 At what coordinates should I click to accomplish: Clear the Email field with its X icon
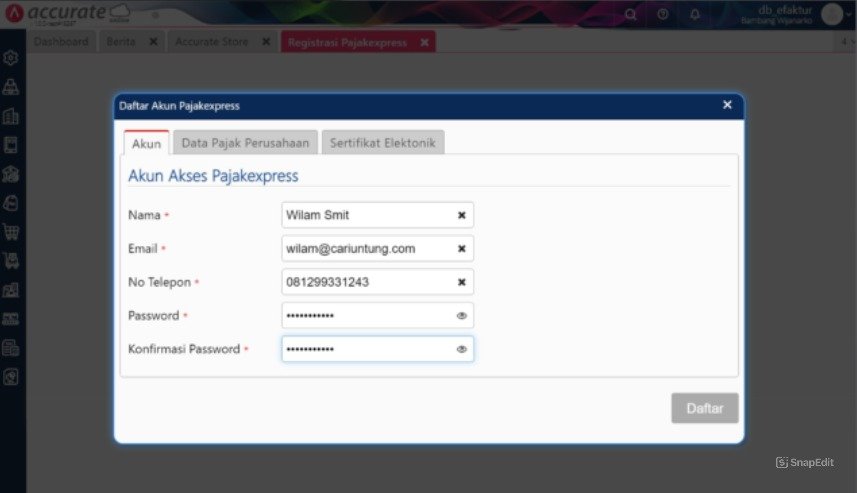coord(461,249)
